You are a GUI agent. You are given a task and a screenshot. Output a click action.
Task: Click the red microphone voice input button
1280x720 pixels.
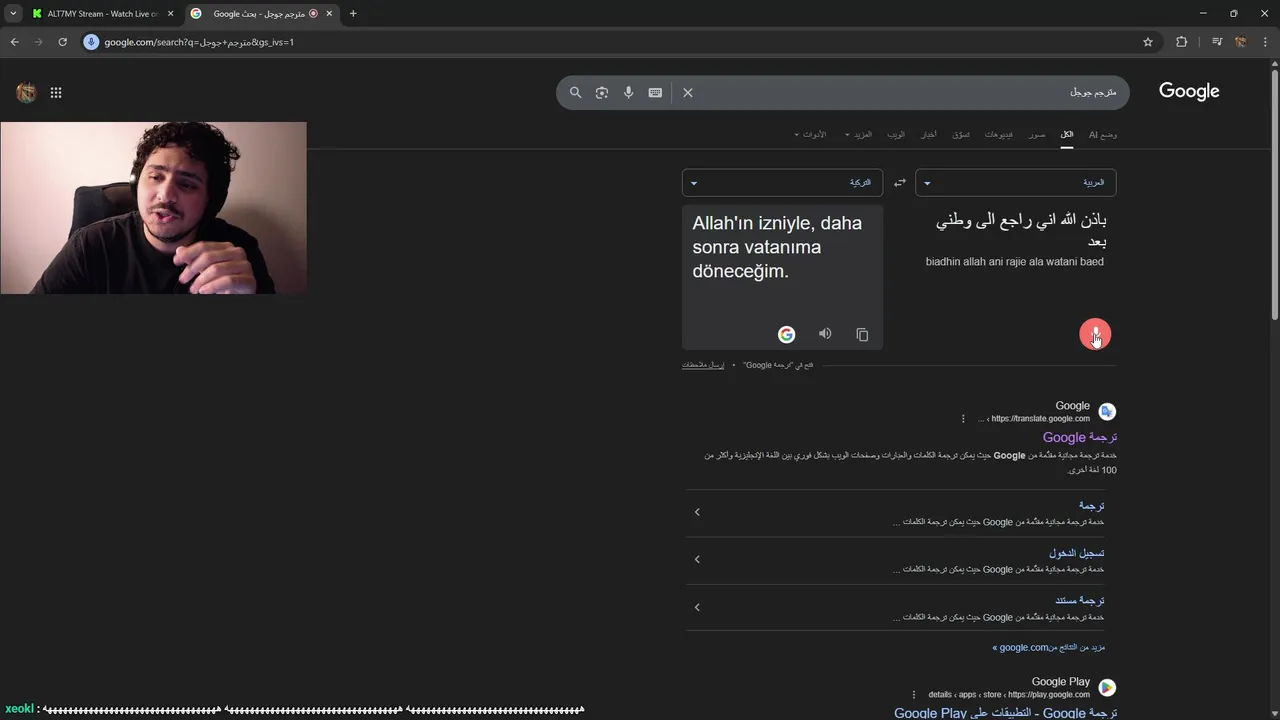(x=1095, y=334)
